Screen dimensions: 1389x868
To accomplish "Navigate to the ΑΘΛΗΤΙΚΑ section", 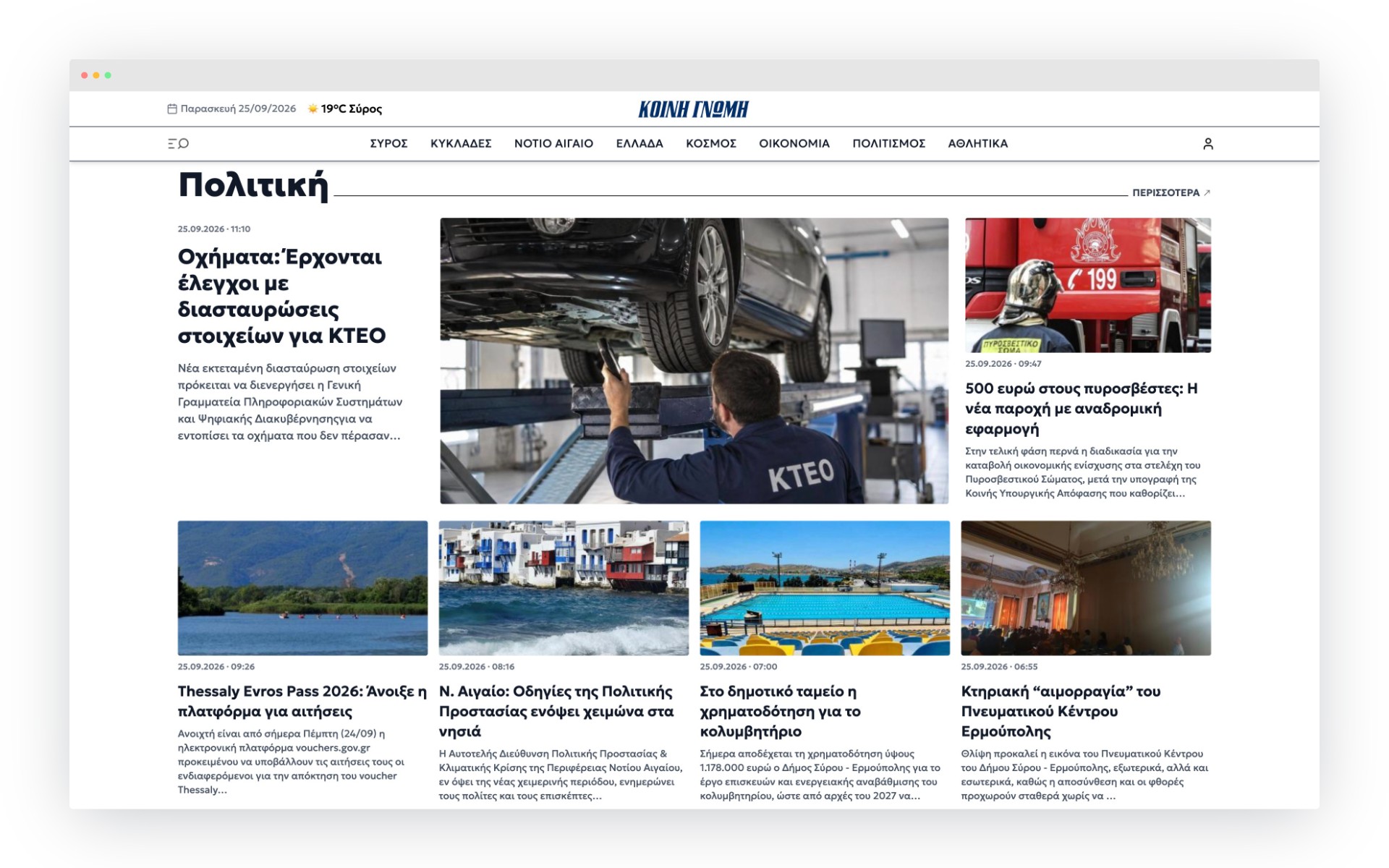I will pyautogui.click(x=977, y=143).
